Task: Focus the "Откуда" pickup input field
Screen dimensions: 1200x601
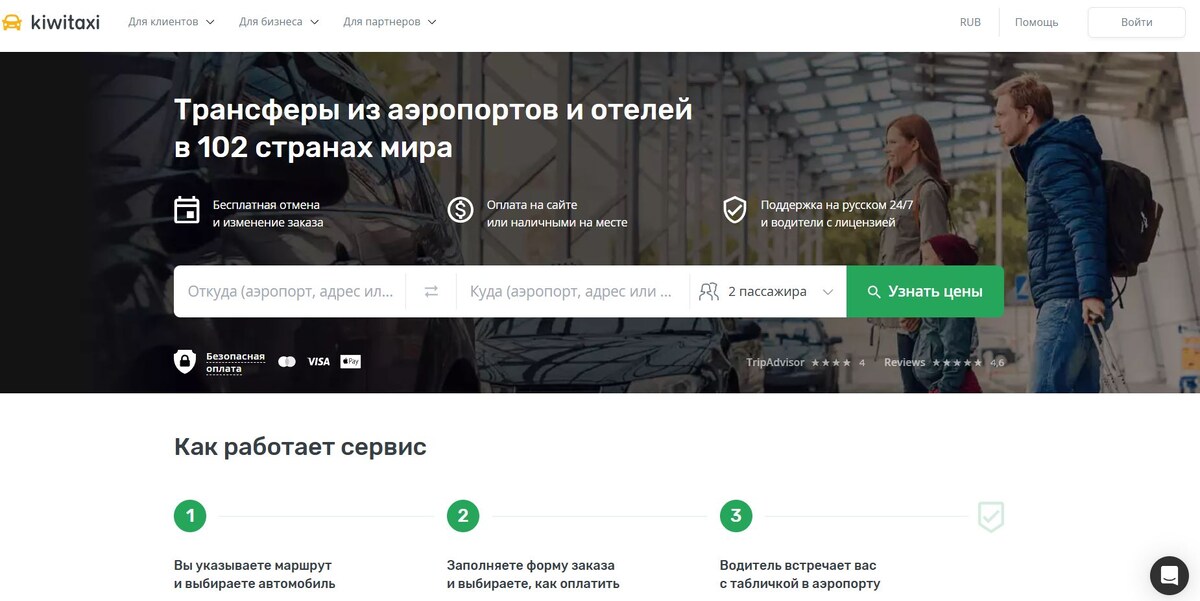Action: click(290, 291)
